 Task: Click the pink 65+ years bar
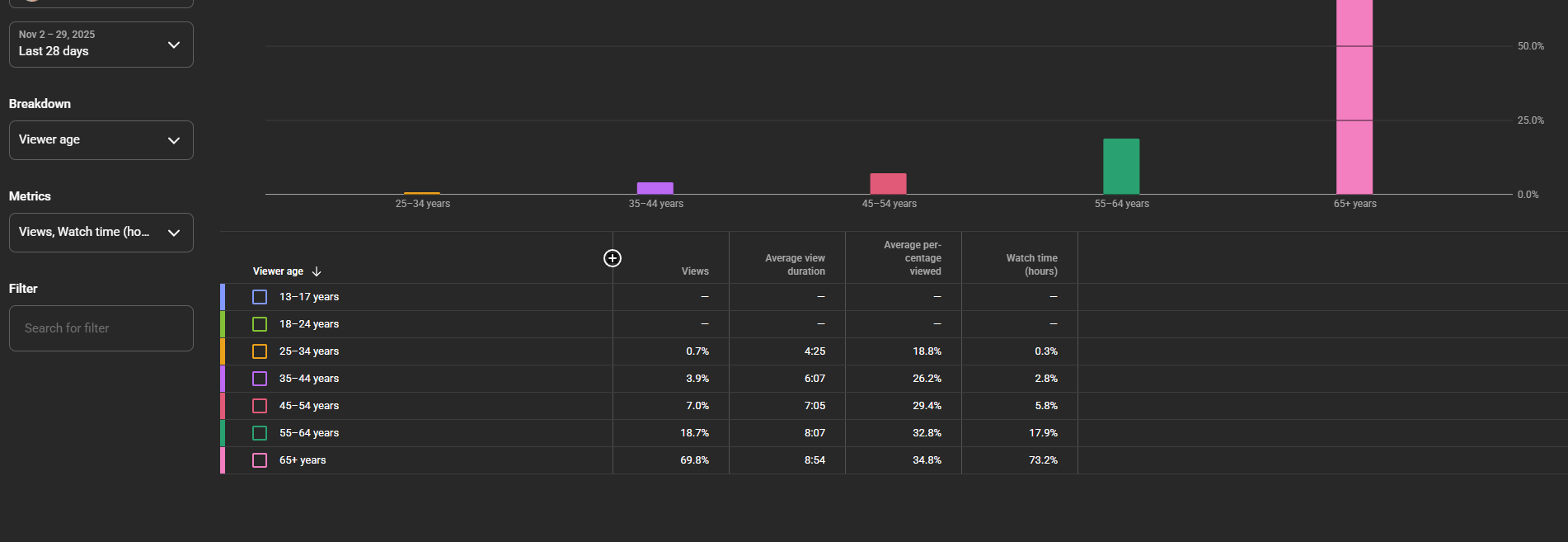coord(1354,99)
